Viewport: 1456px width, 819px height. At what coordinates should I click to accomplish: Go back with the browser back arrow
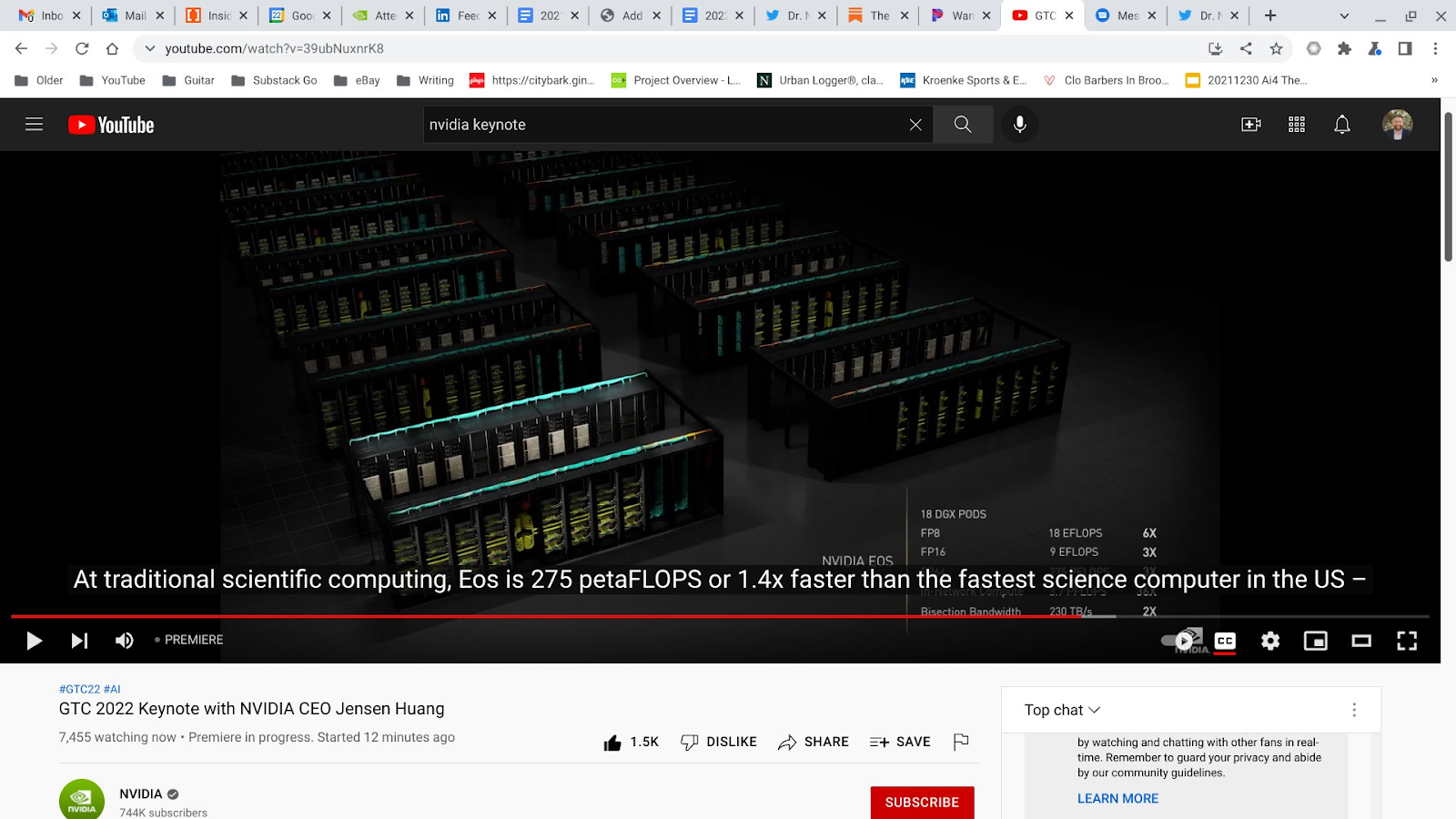(22, 49)
